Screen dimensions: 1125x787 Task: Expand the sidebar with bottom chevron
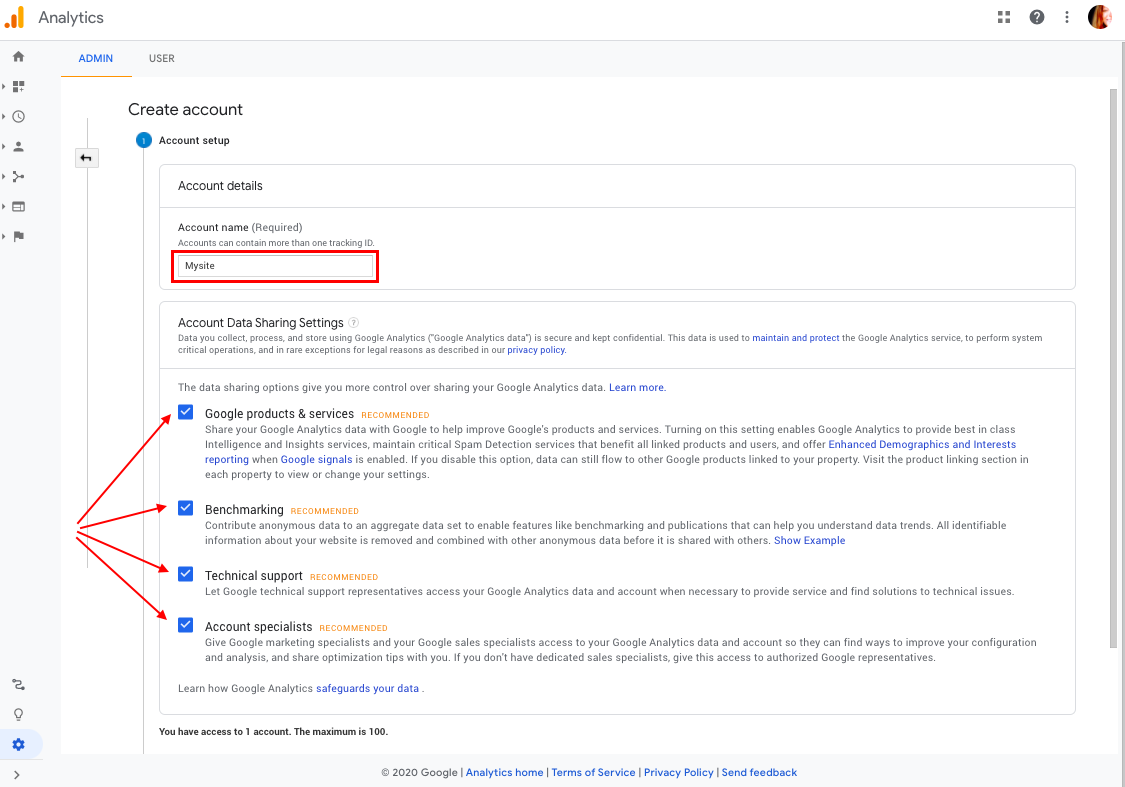pos(17,775)
